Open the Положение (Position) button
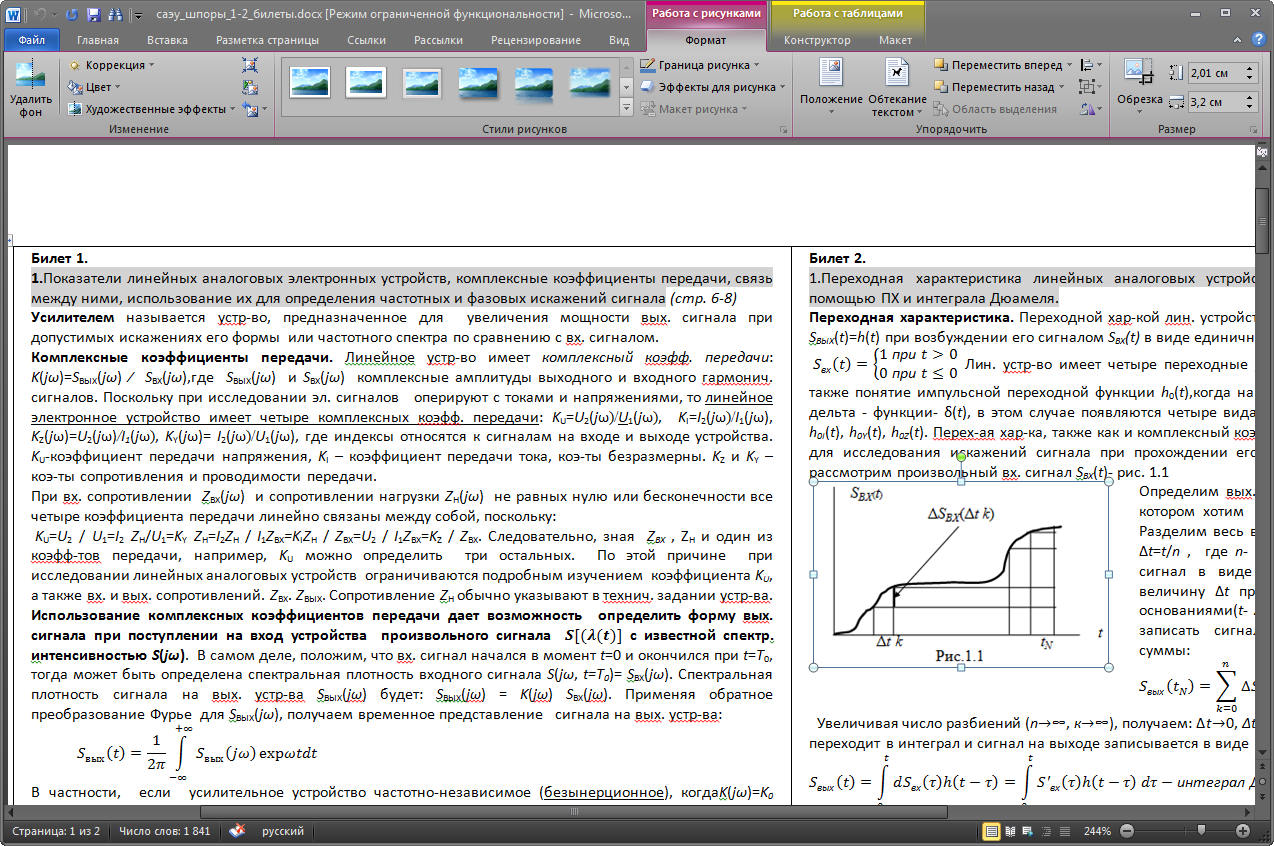The width and height of the screenshot is (1274, 846). pyautogui.click(x=831, y=88)
